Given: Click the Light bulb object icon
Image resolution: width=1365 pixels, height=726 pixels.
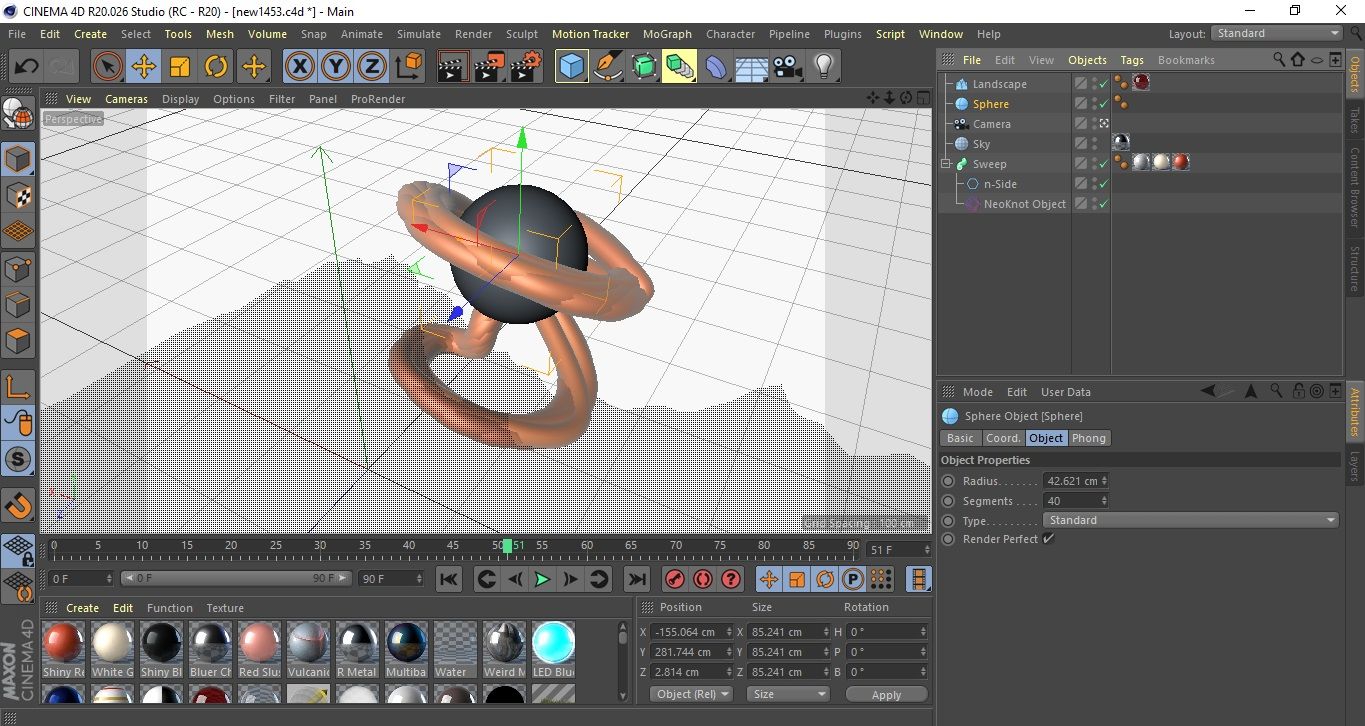Looking at the screenshot, I should click(x=823, y=67).
